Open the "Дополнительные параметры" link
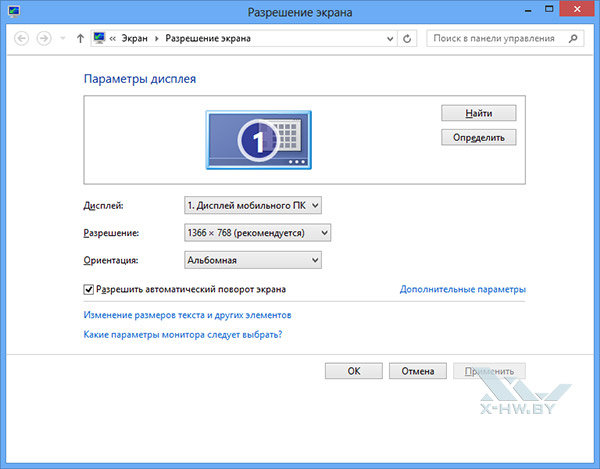Image resolution: width=600 pixels, height=469 pixels. [x=462, y=290]
